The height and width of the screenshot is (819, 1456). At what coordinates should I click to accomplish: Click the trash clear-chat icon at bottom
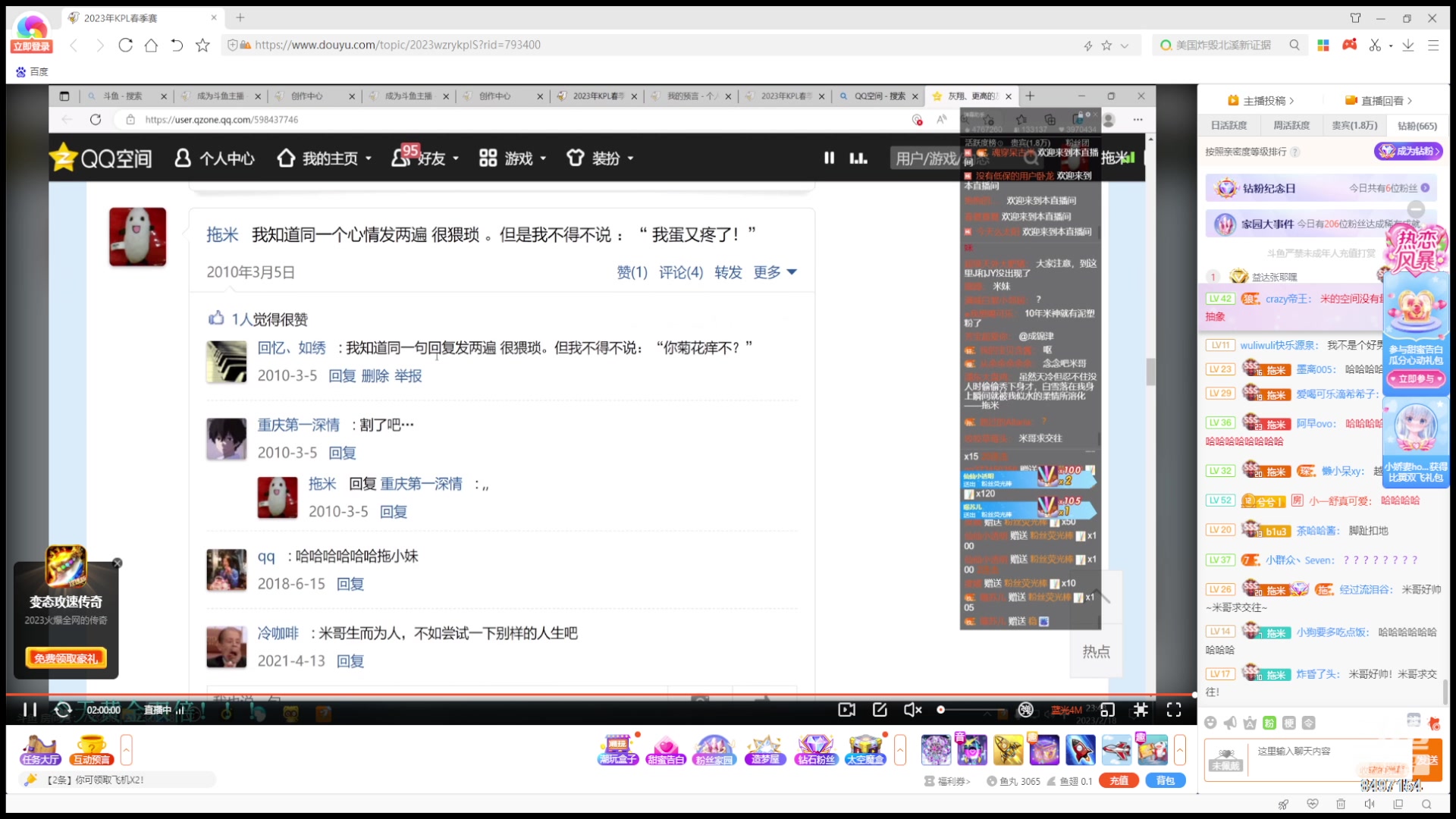(1341, 804)
